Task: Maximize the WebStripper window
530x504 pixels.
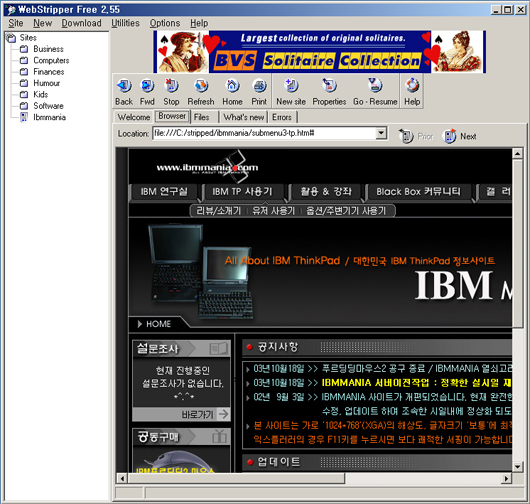Action: 507,10
